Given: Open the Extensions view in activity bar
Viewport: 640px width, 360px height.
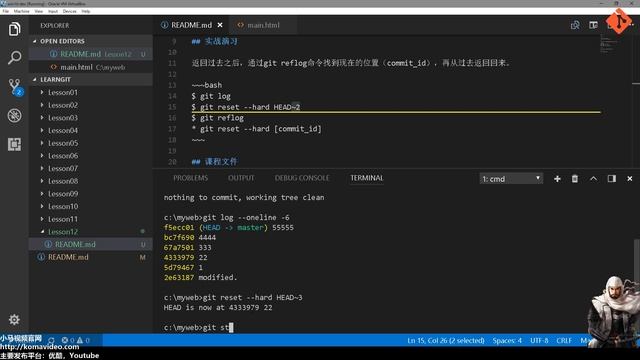Looking at the screenshot, I should [14, 144].
